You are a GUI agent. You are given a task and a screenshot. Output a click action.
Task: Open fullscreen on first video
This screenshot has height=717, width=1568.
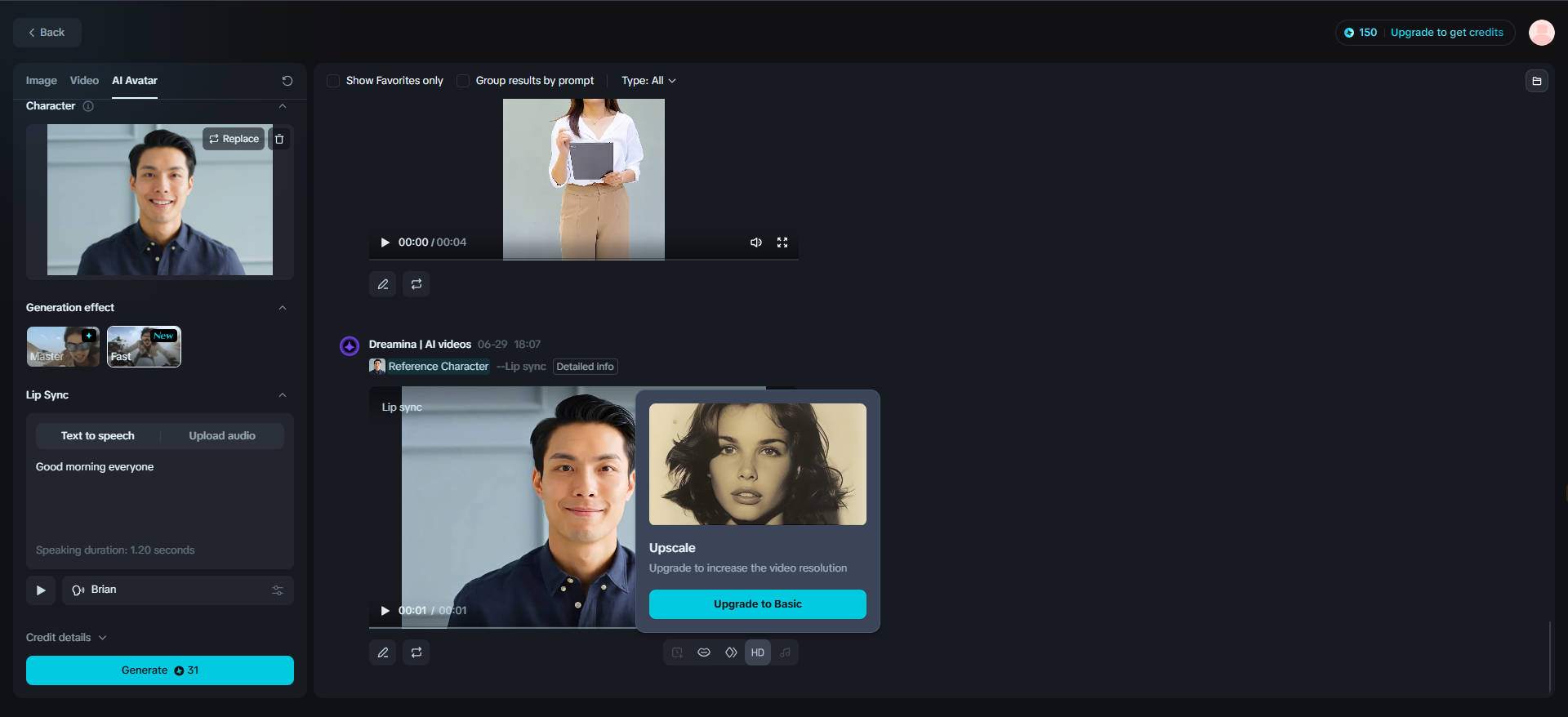(x=782, y=243)
